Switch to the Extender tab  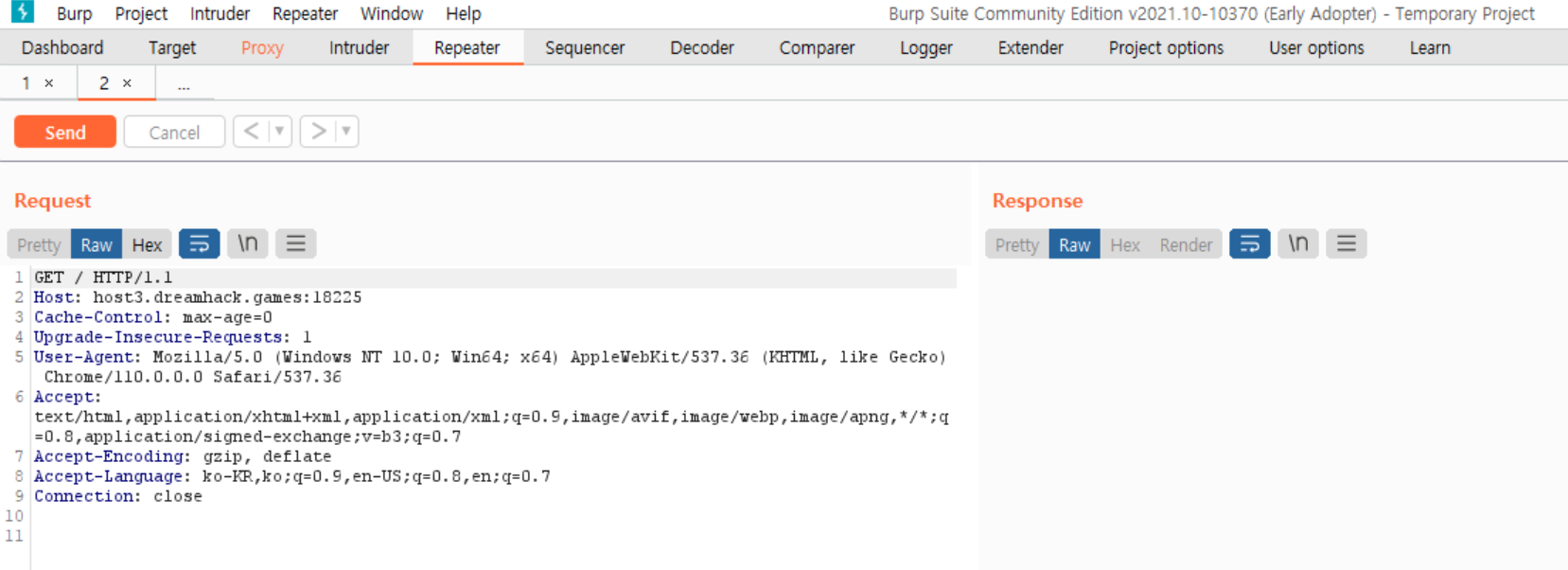[1031, 47]
